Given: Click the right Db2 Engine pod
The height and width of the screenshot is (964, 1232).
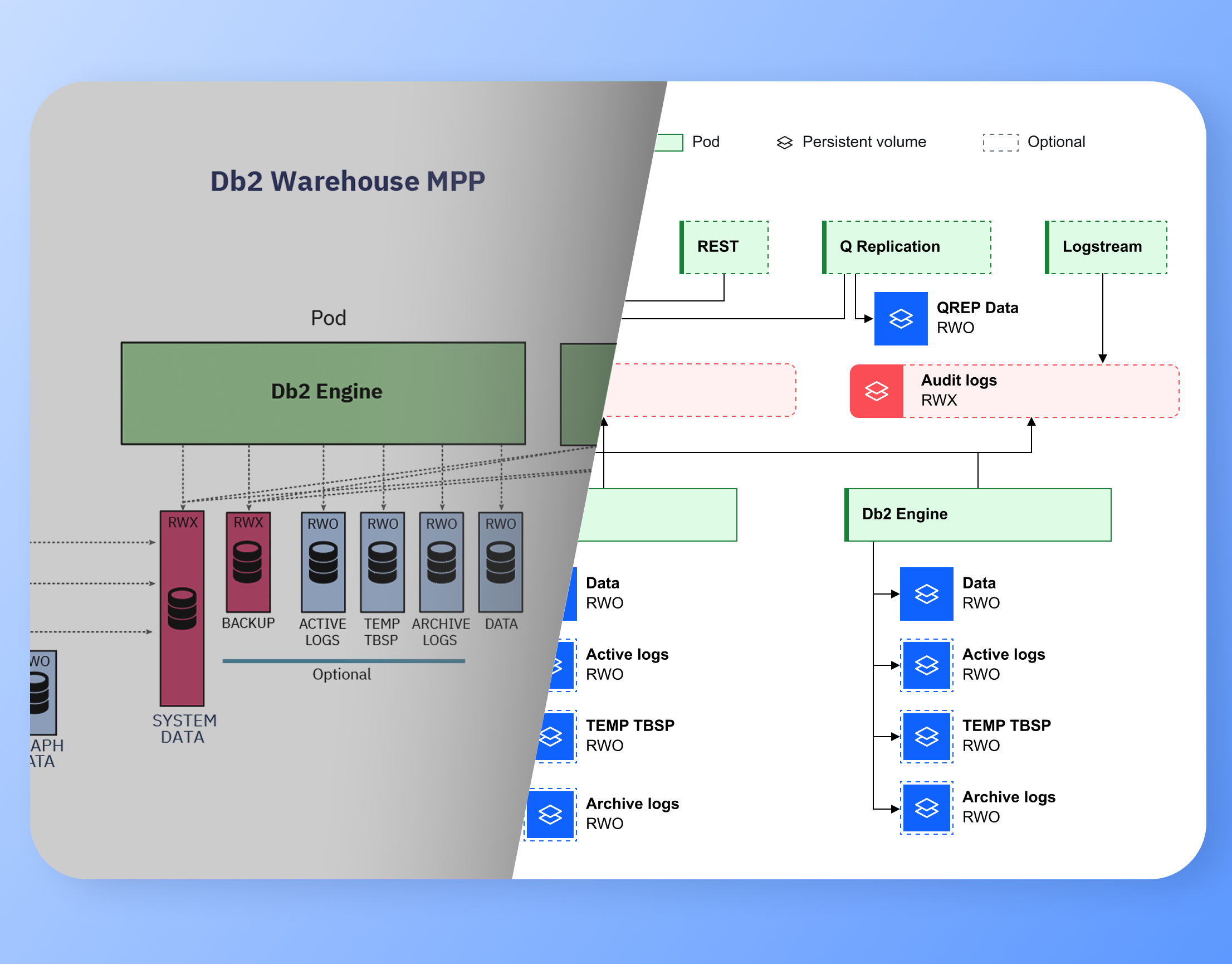Looking at the screenshot, I should pos(977,514).
